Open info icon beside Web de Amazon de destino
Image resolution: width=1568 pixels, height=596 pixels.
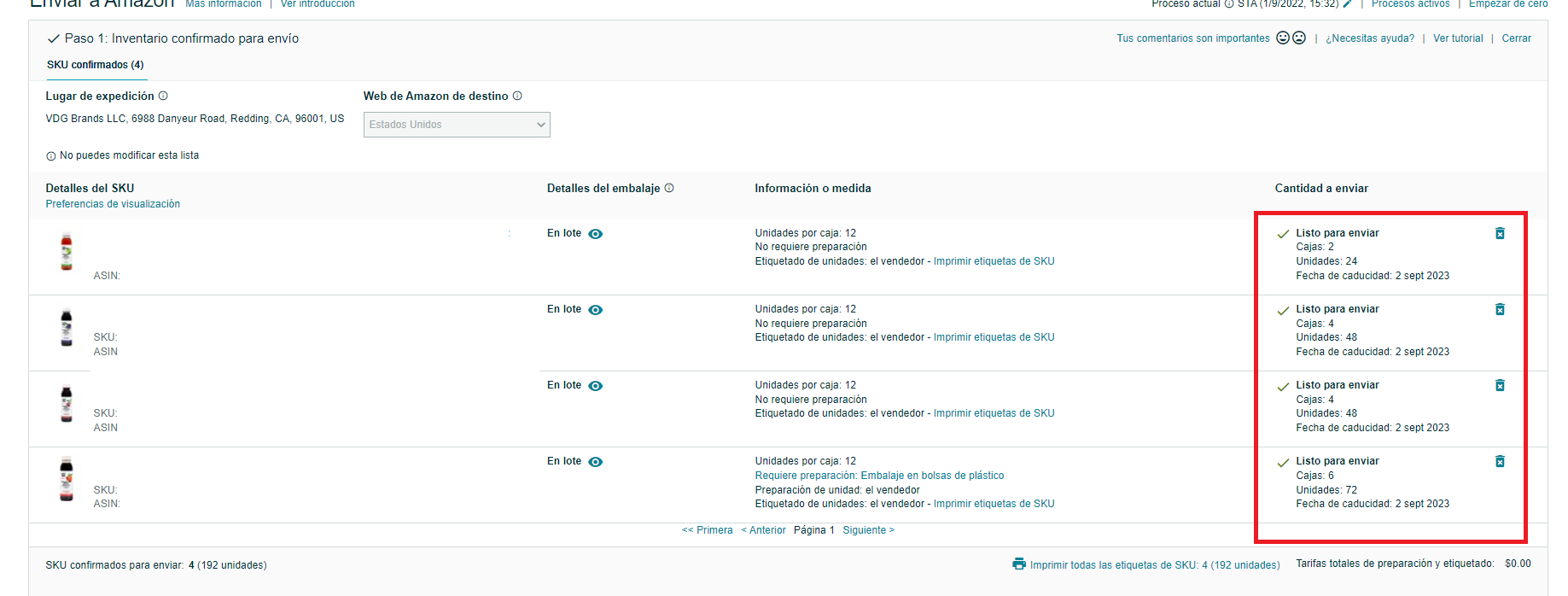click(517, 96)
